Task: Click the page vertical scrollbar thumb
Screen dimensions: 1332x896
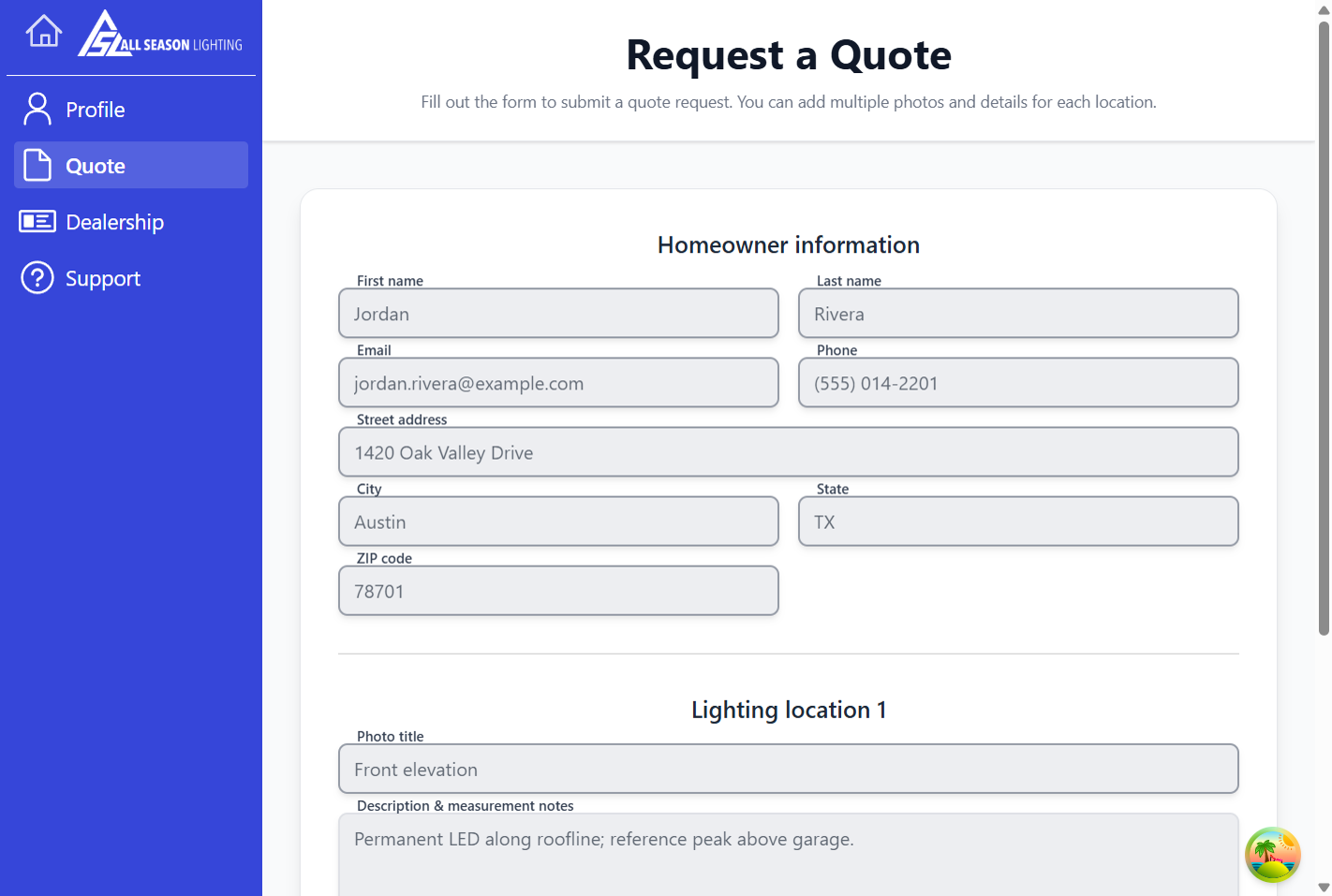Action: (1324, 328)
